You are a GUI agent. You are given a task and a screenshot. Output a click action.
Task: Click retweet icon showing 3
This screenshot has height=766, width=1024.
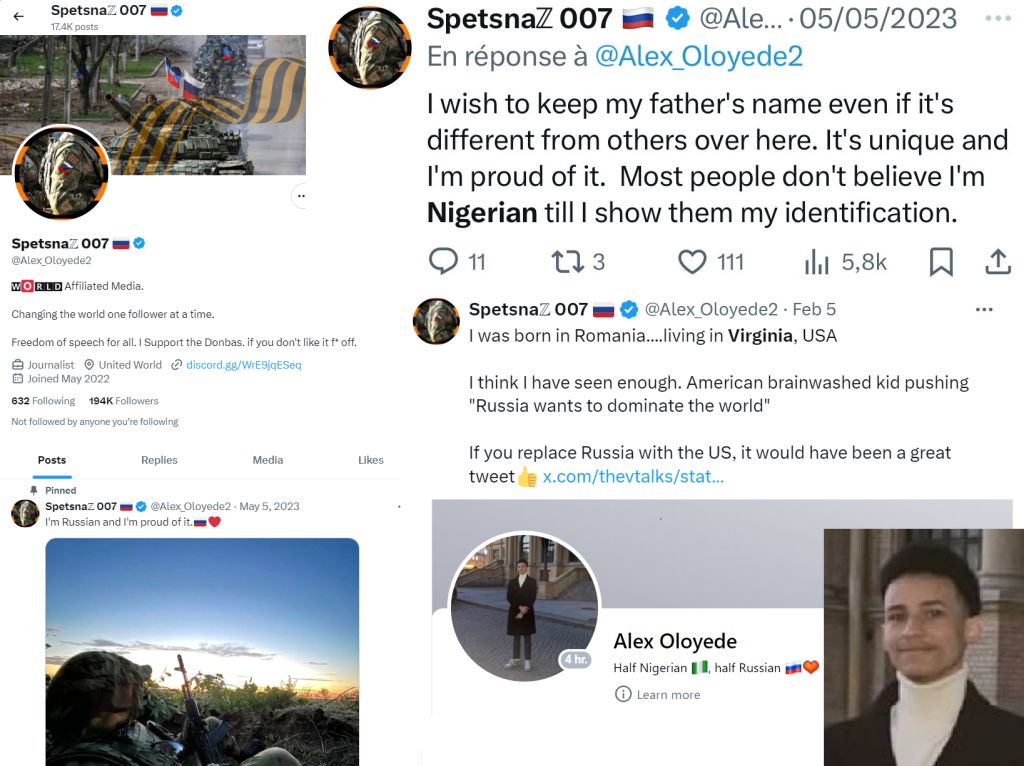pos(568,262)
